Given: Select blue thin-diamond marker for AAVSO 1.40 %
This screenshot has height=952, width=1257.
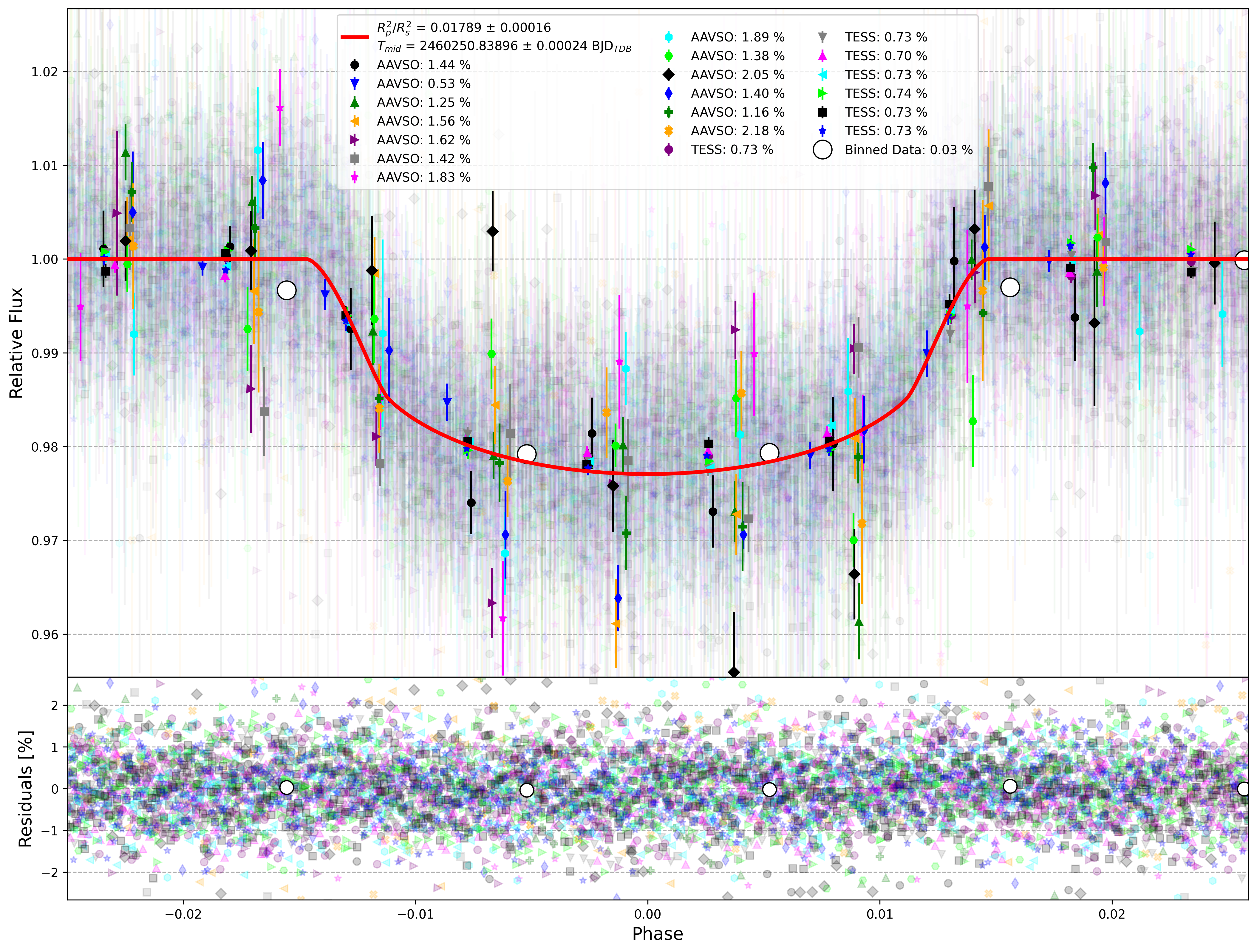Looking at the screenshot, I should point(669,93).
